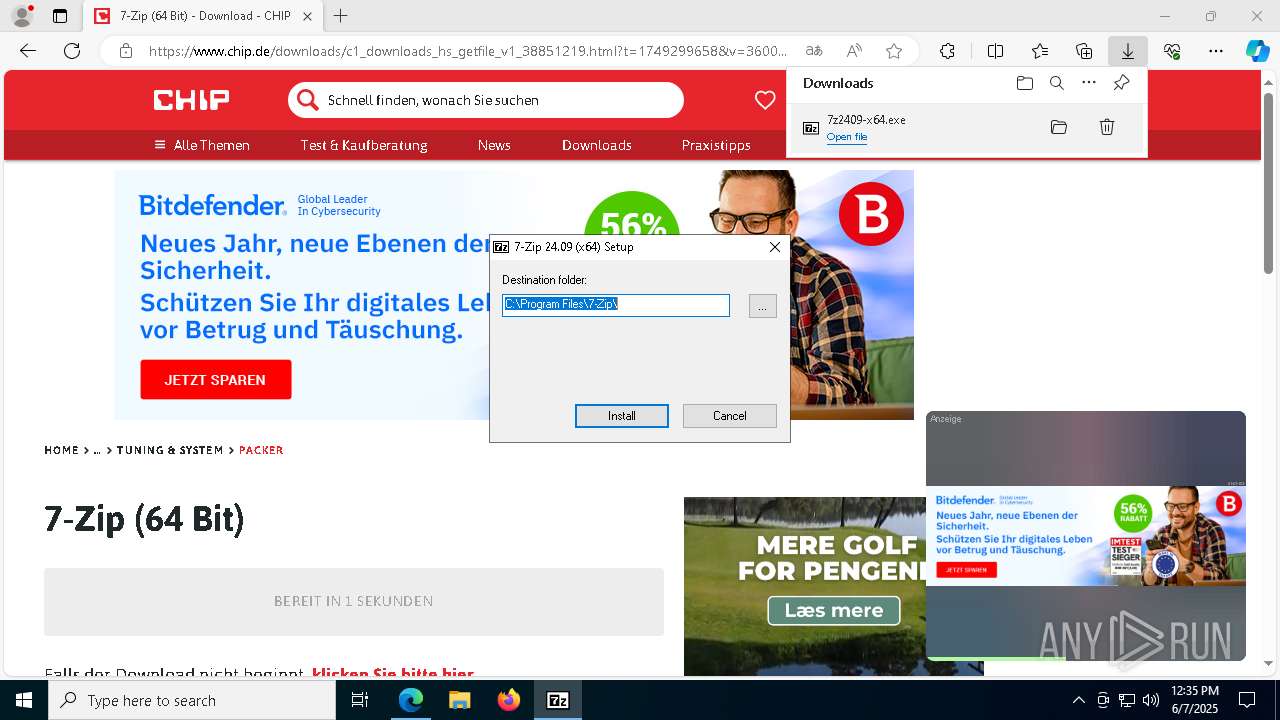
Task: Open the Edge profile icon
Action: [x=22, y=16]
